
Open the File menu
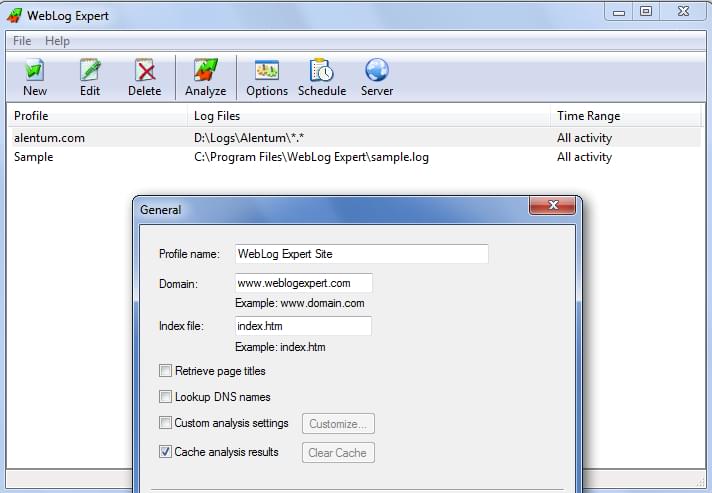22,41
